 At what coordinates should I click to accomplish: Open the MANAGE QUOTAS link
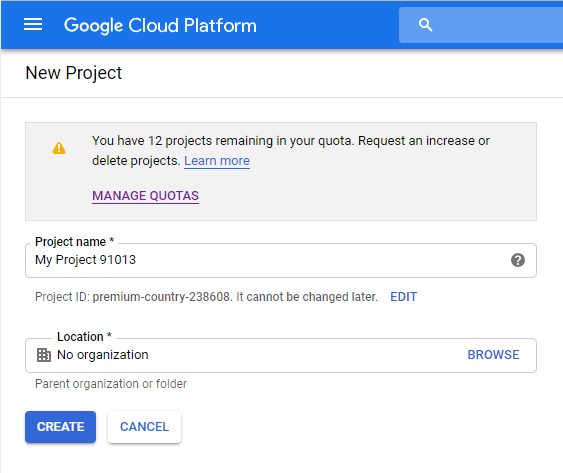pyautogui.click(x=145, y=196)
